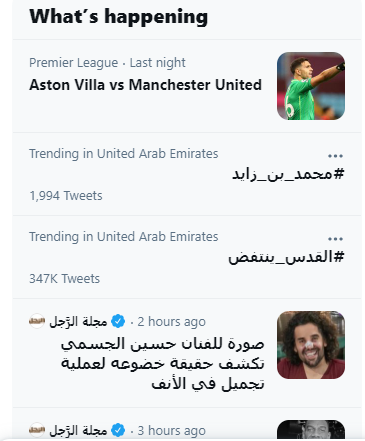Open more options for القدس_ينتفض trend
The image size is (365, 441).
click(335, 239)
